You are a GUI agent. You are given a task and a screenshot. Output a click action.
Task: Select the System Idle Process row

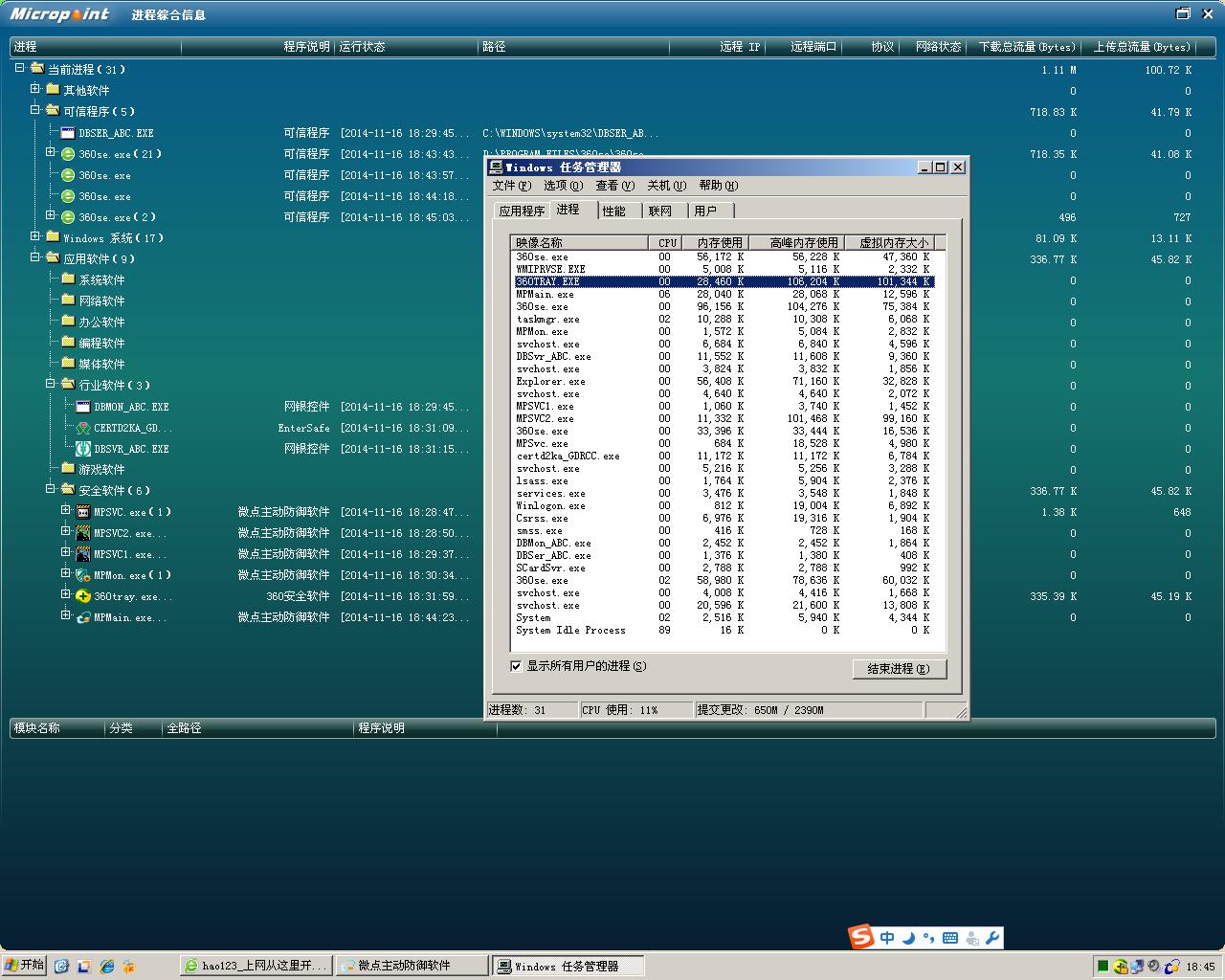pyautogui.click(x=723, y=630)
